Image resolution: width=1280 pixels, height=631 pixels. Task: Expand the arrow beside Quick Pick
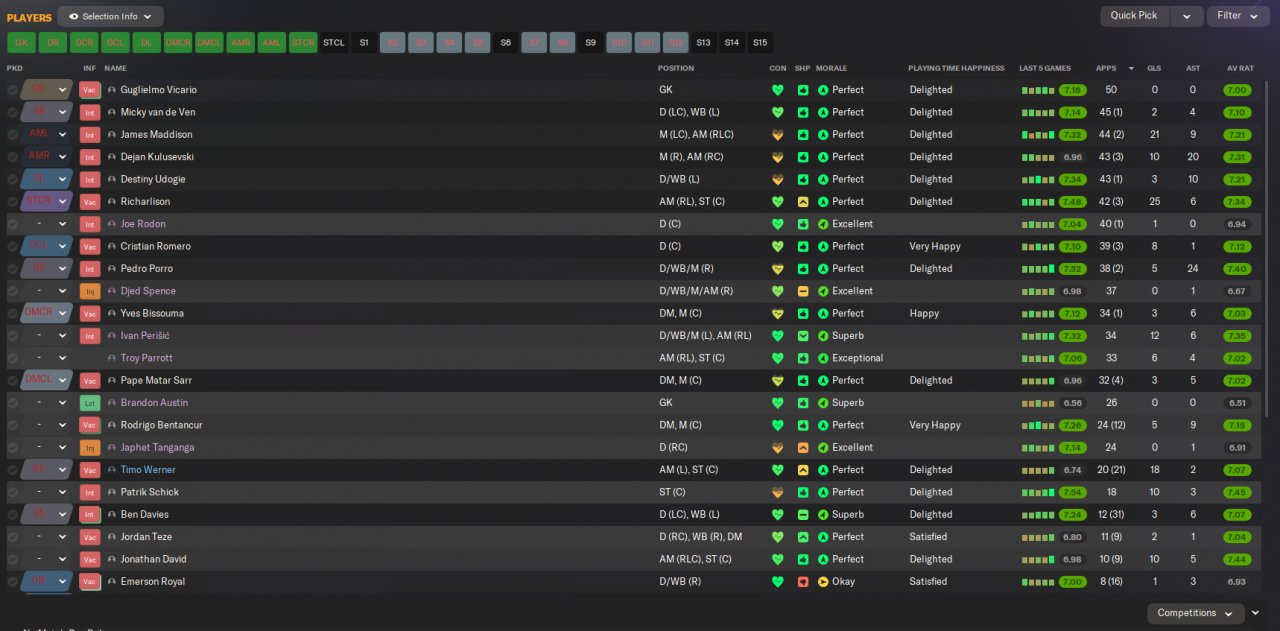tap(1187, 16)
